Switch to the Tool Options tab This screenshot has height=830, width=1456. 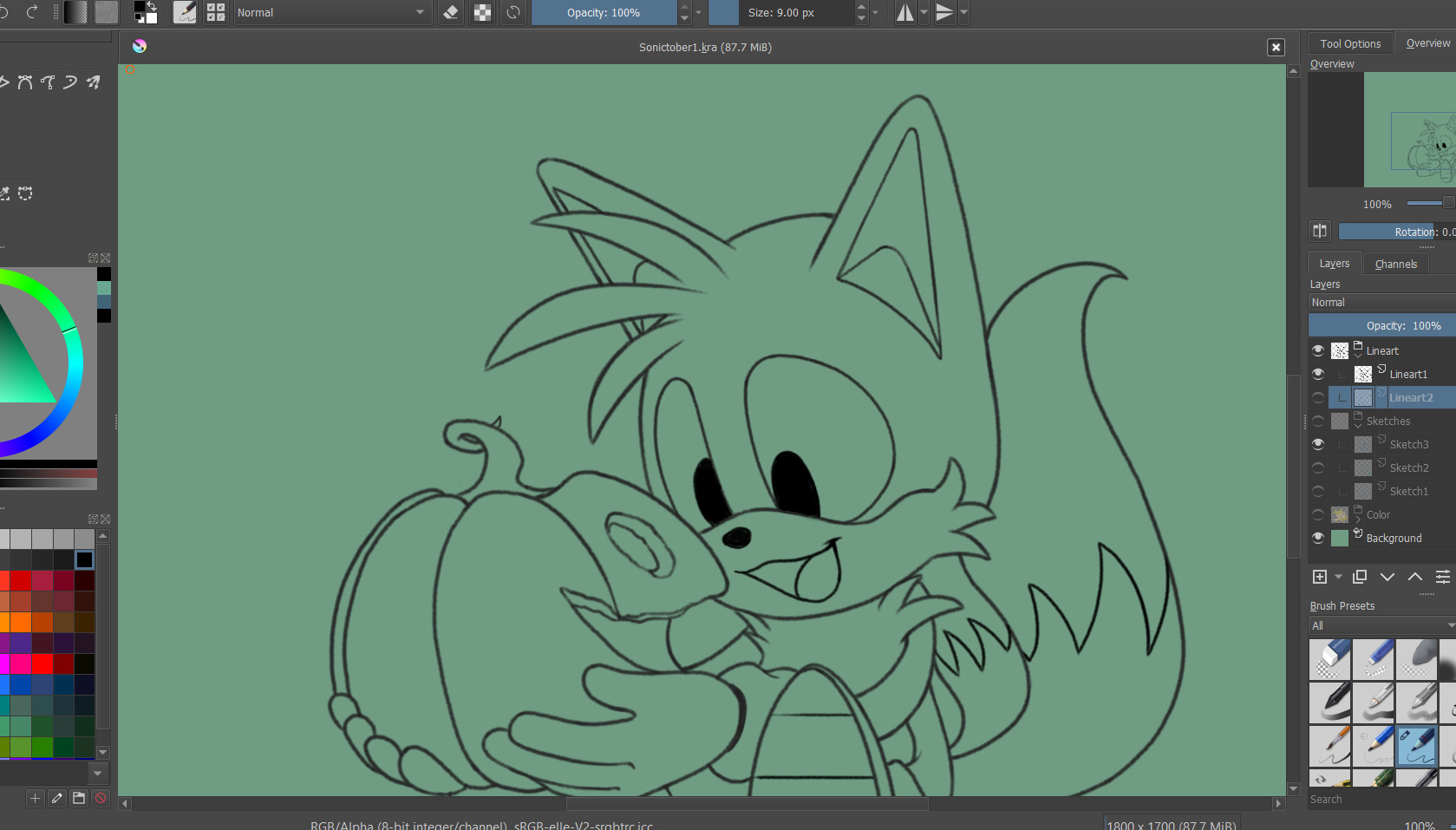pyautogui.click(x=1350, y=43)
